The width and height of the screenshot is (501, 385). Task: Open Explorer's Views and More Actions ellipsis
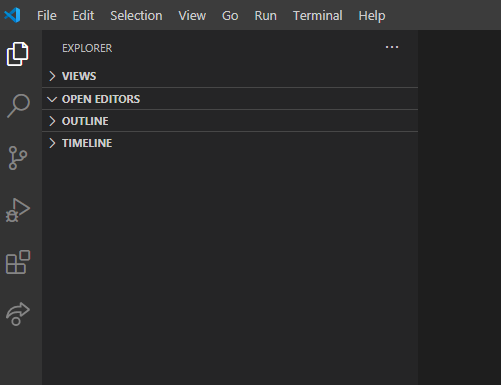pyautogui.click(x=392, y=47)
